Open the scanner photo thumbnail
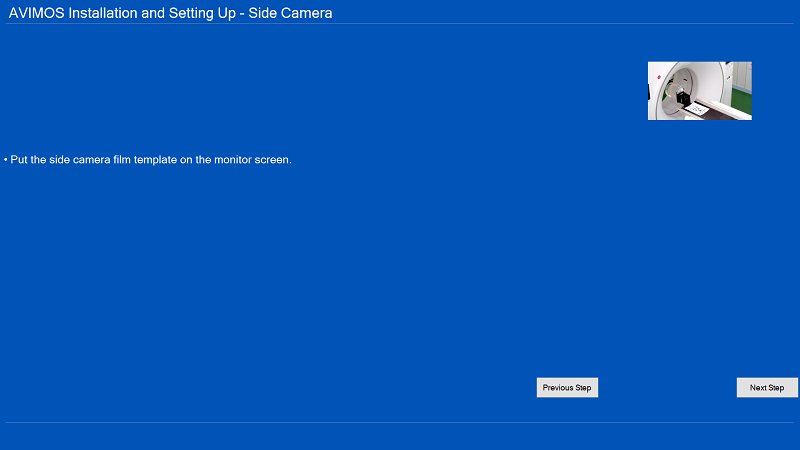 [699, 91]
